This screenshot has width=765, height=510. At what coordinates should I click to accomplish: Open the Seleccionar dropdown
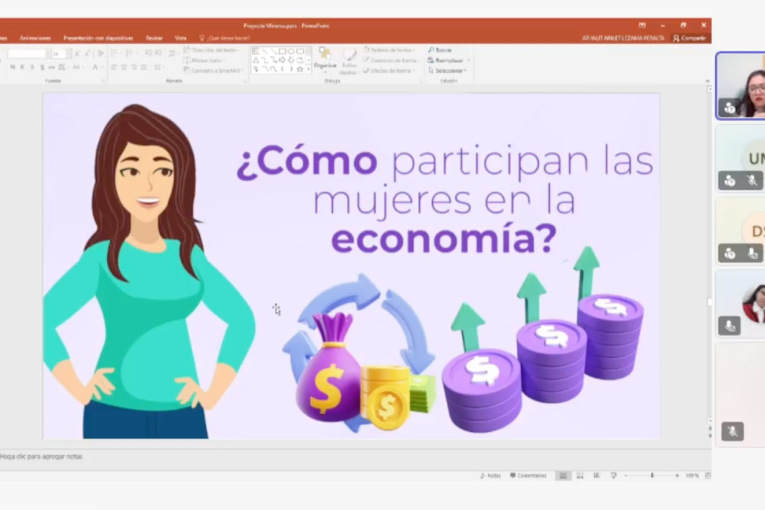(447, 71)
